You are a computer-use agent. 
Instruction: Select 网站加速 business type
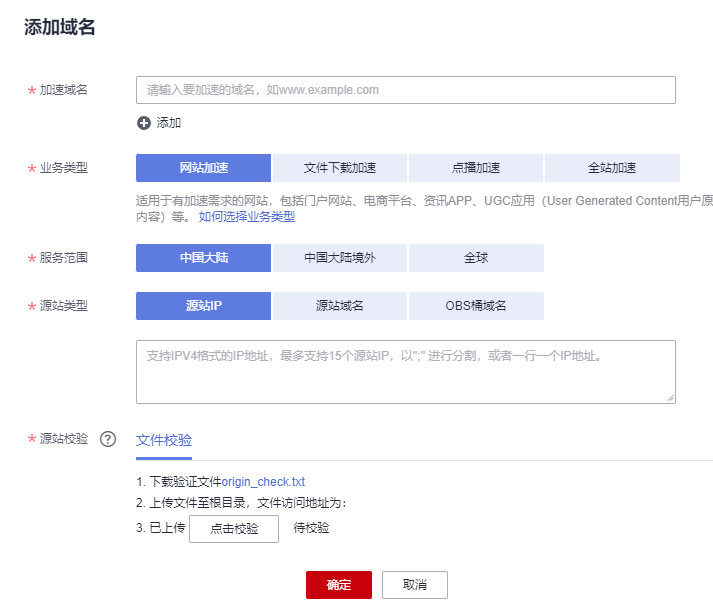(x=203, y=168)
